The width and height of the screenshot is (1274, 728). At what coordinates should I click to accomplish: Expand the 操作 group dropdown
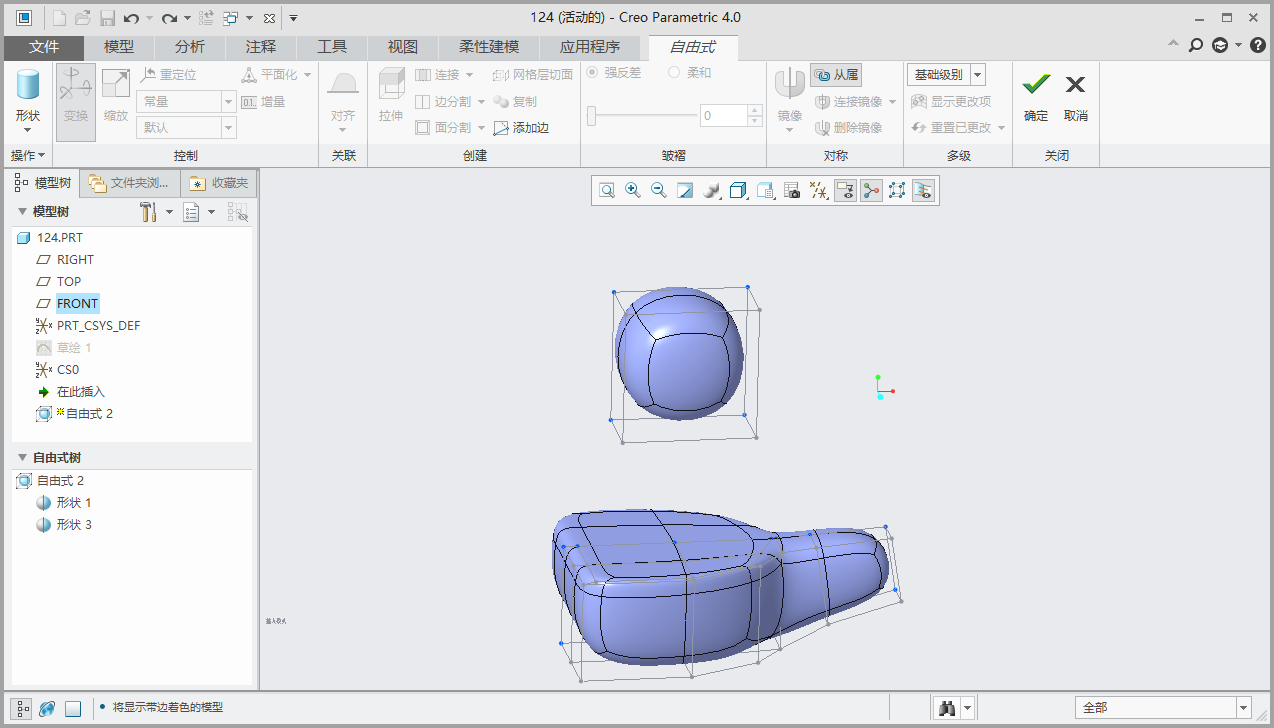tap(27, 156)
